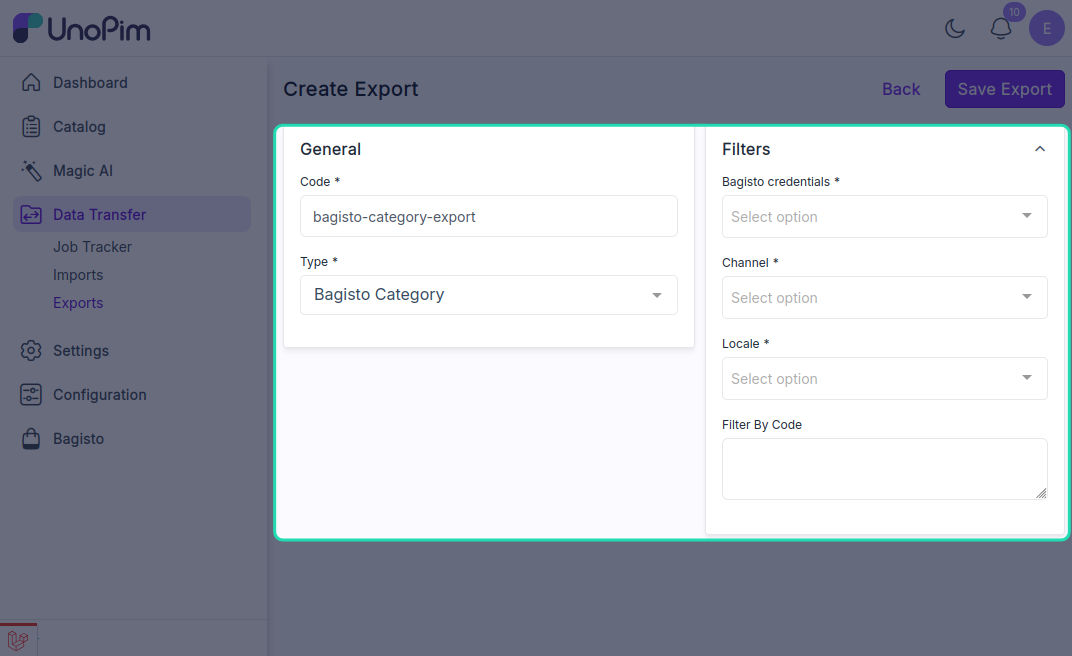Go to Exports submenu

click(78, 303)
